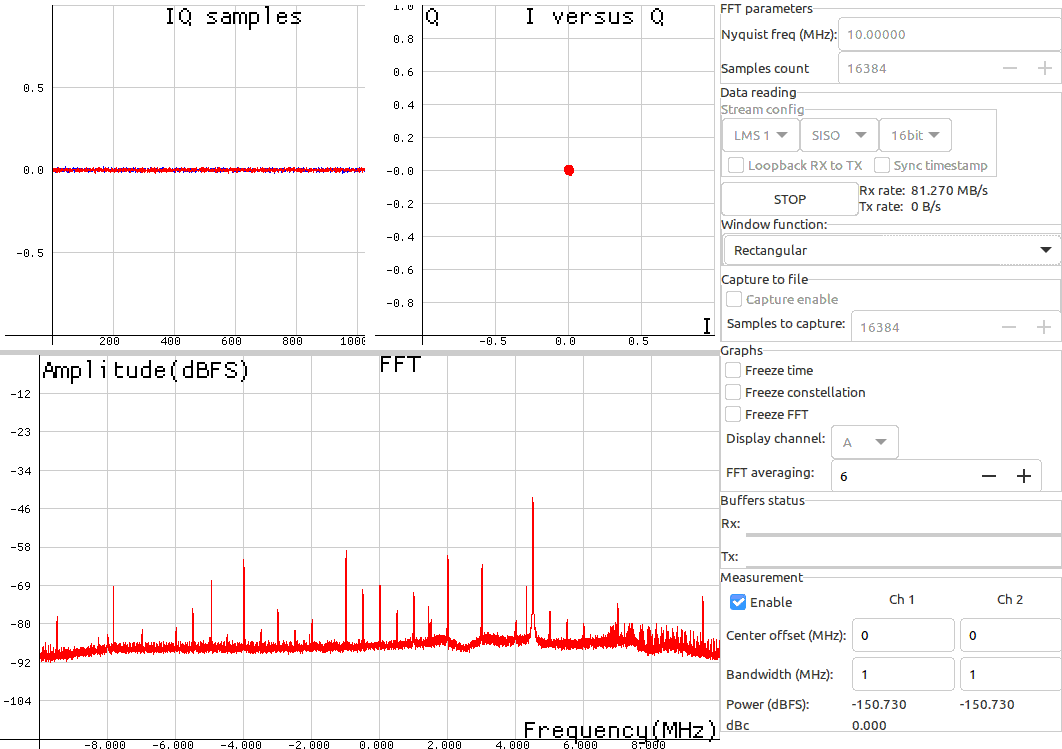Image resolution: width=1062 pixels, height=749 pixels.
Task: Open the SISO mode dropdown
Action: (837, 135)
